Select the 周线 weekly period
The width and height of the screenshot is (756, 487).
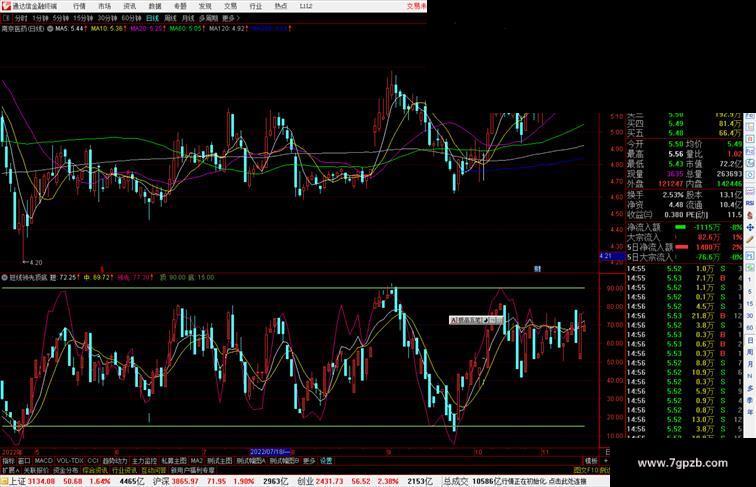coord(170,18)
